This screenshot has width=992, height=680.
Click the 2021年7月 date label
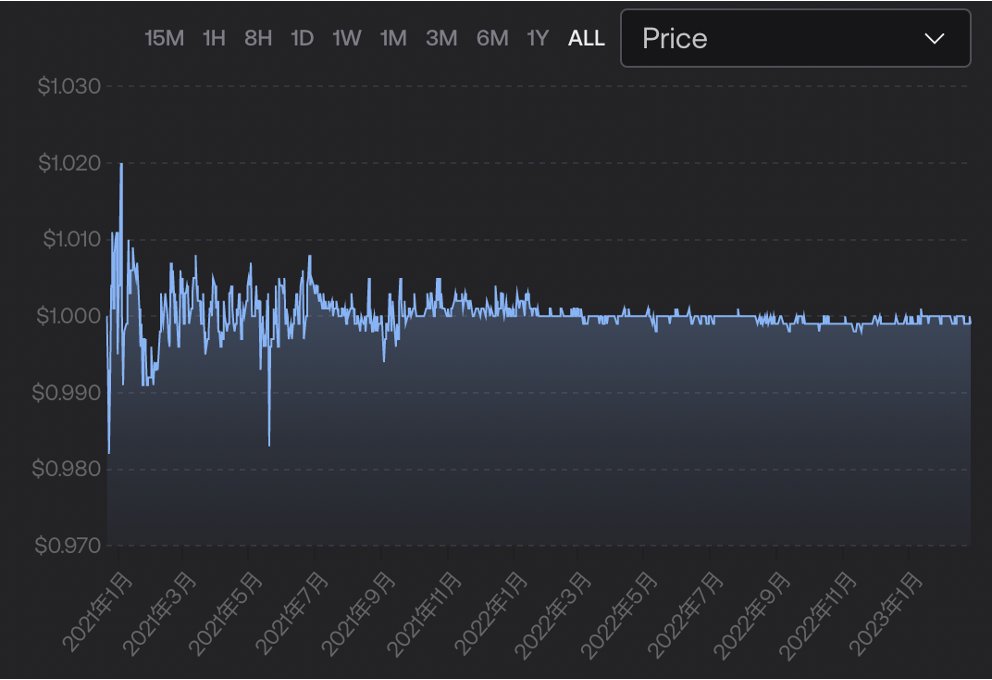(x=292, y=614)
